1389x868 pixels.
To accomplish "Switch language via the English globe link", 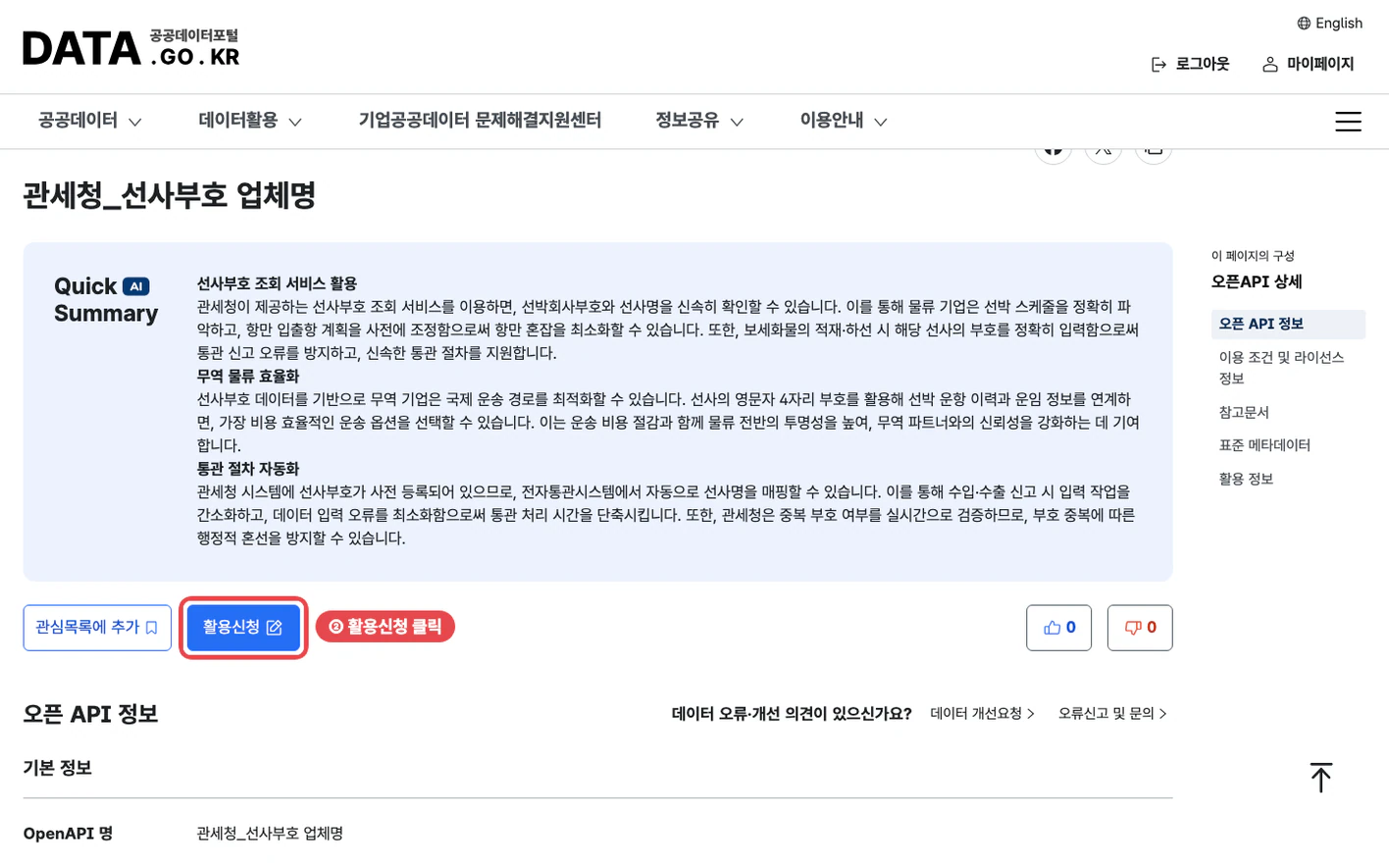I will point(1329,24).
